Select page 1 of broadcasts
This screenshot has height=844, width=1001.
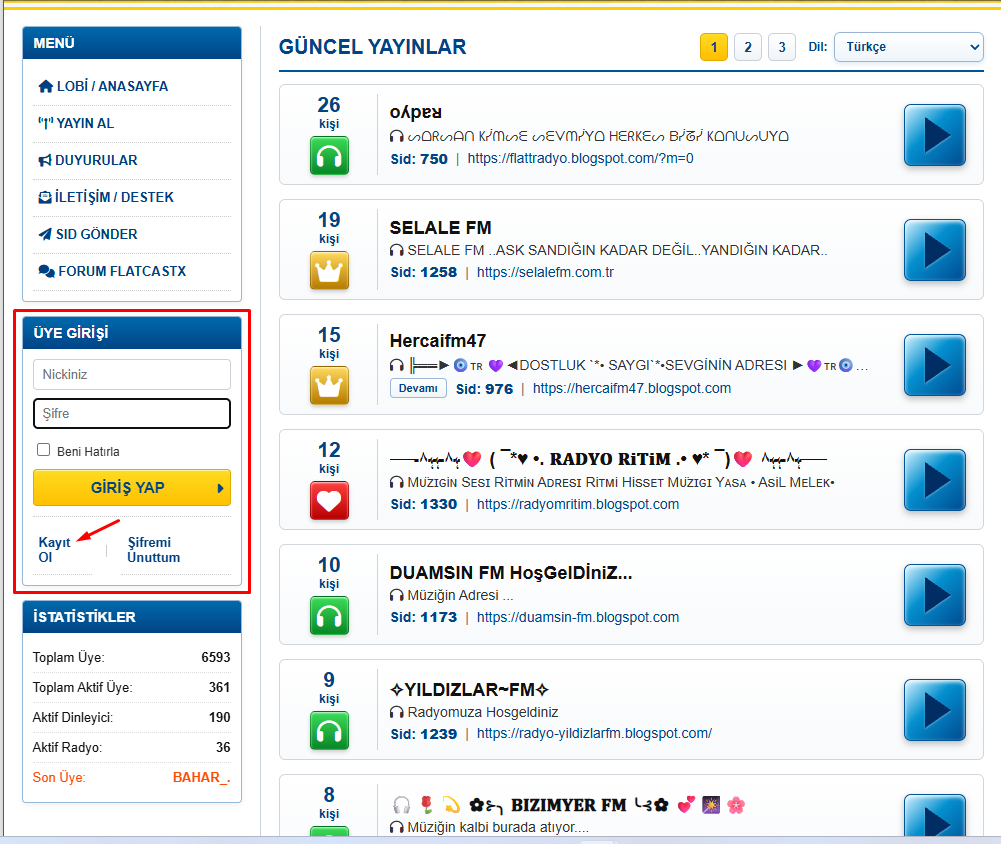[x=714, y=47]
